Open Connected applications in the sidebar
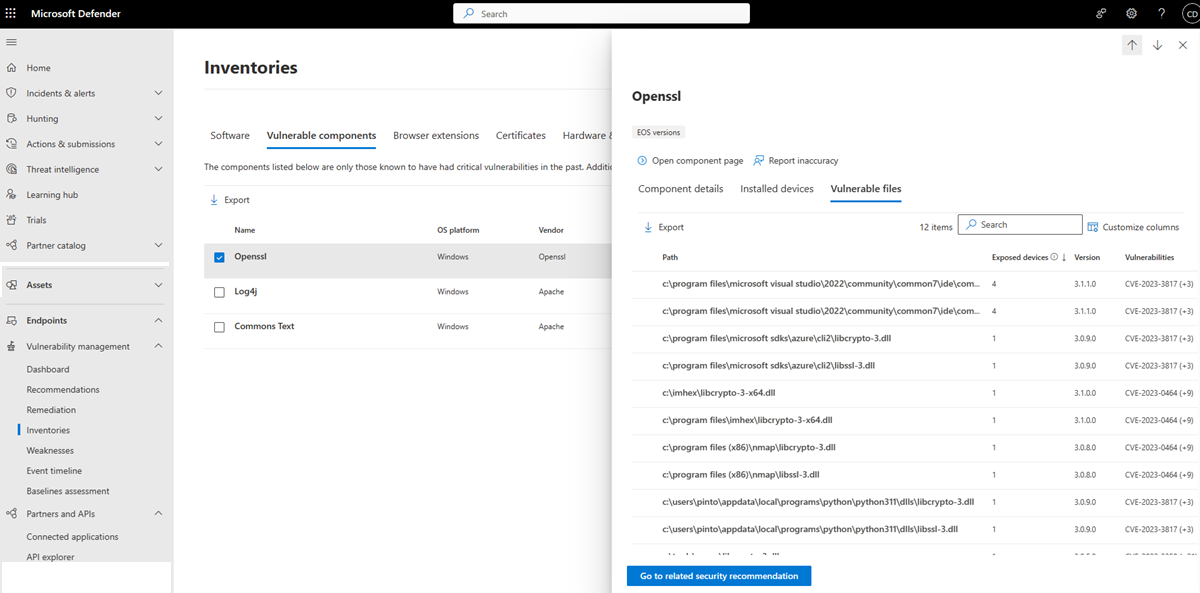Viewport: 1200px width, 593px height. tap(72, 537)
